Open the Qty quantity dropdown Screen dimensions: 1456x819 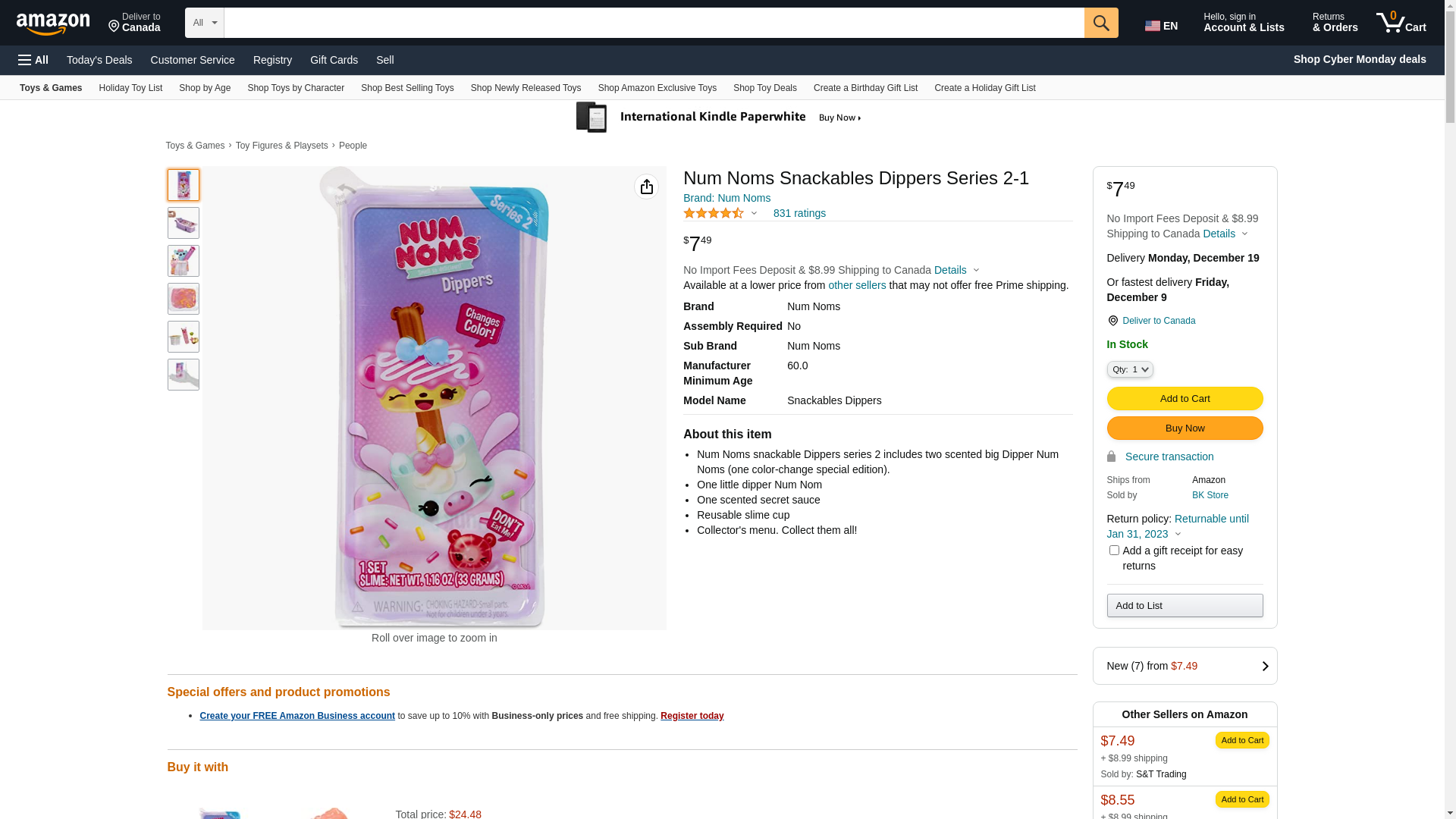pos(1129,369)
